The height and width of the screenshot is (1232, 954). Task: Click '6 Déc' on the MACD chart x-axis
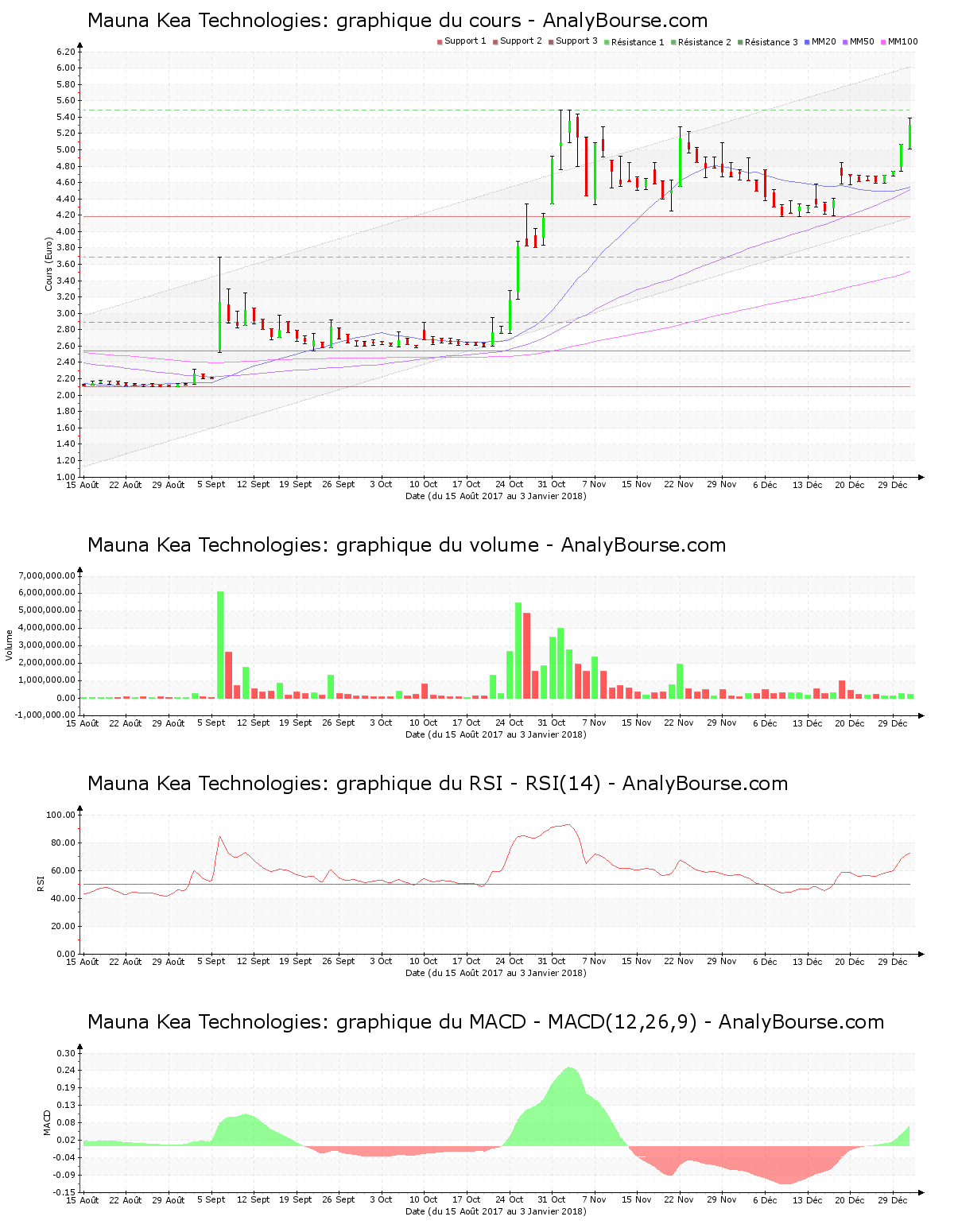765,1199
